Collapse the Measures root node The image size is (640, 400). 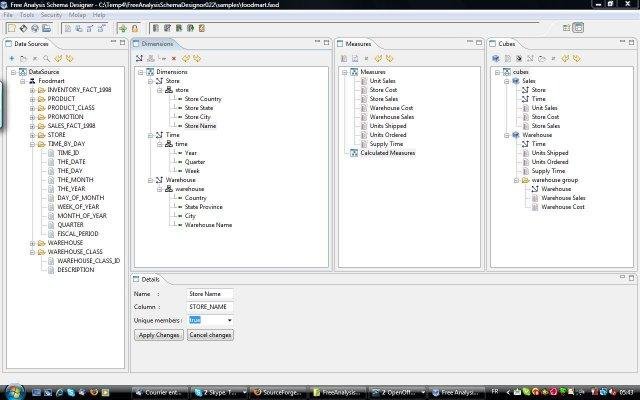pyautogui.click(x=344, y=72)
